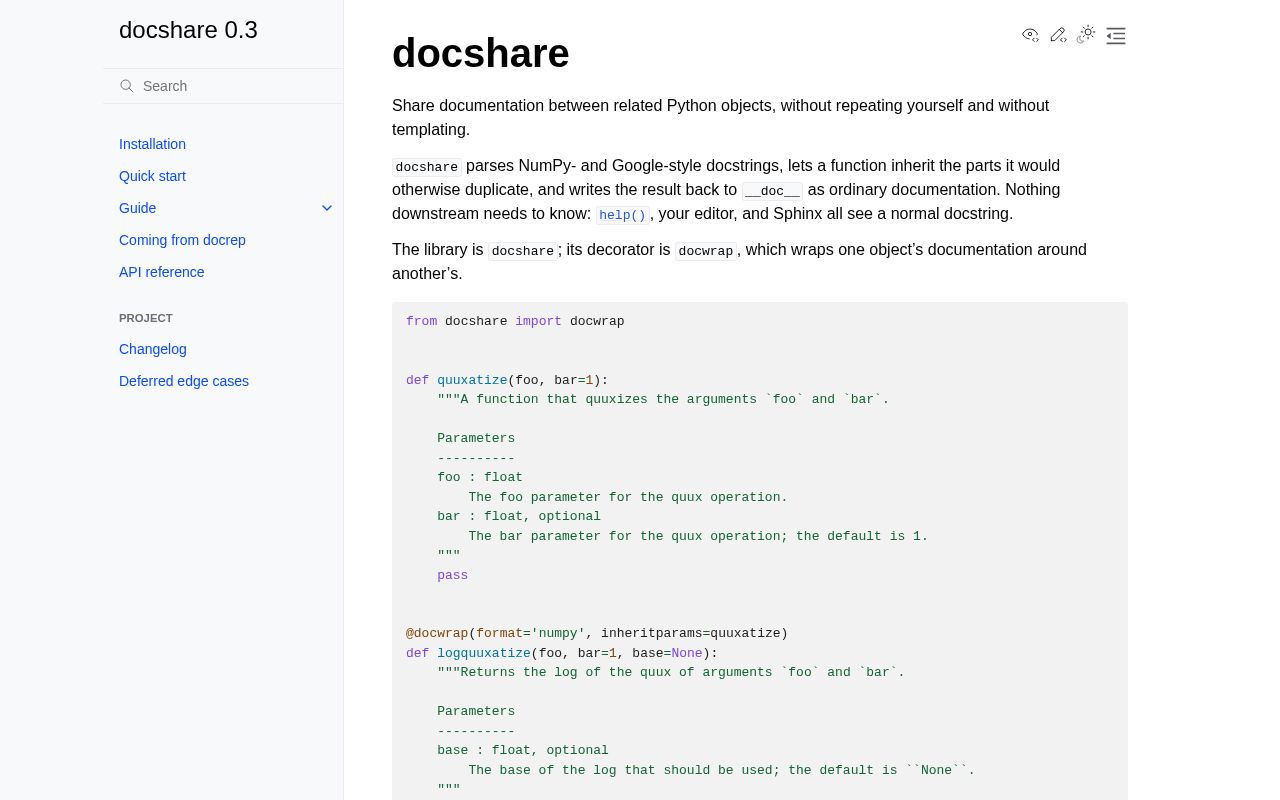Viewport: 1280px width, 800px height.
Task: Expand the Guide section chevron
Action: pos(327,208)
